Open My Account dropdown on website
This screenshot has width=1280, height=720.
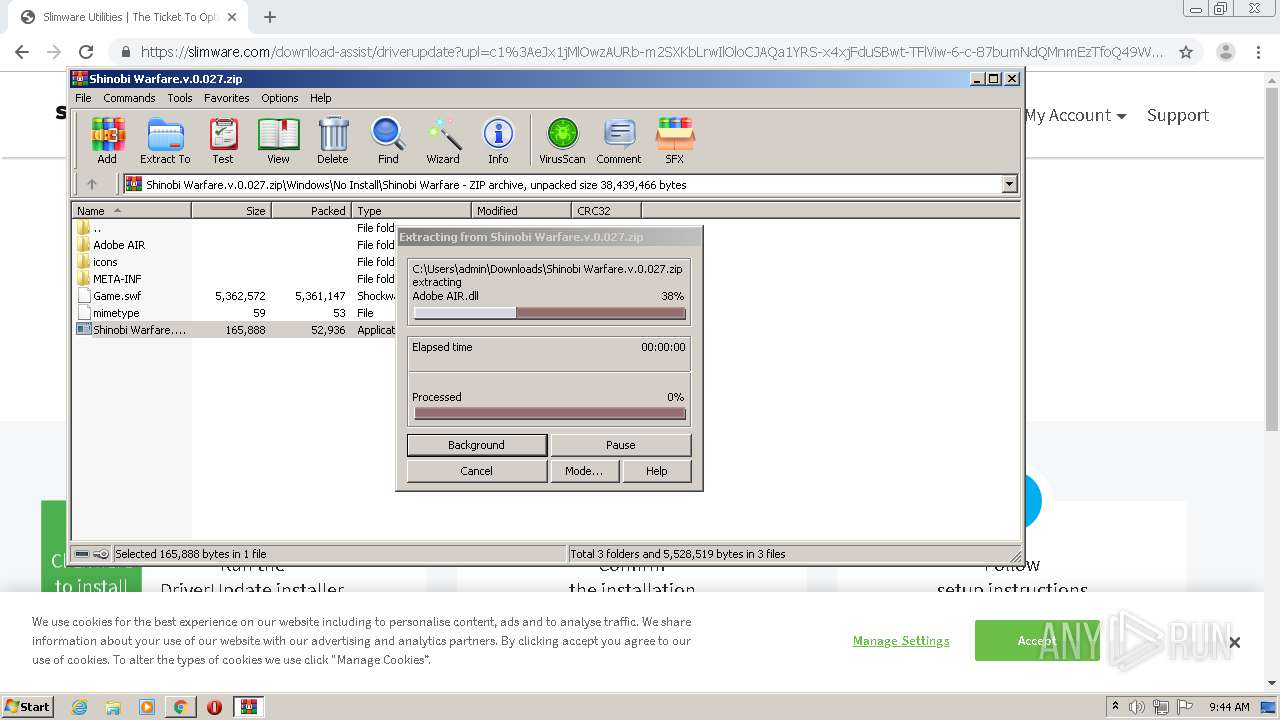pos(1075,115)
